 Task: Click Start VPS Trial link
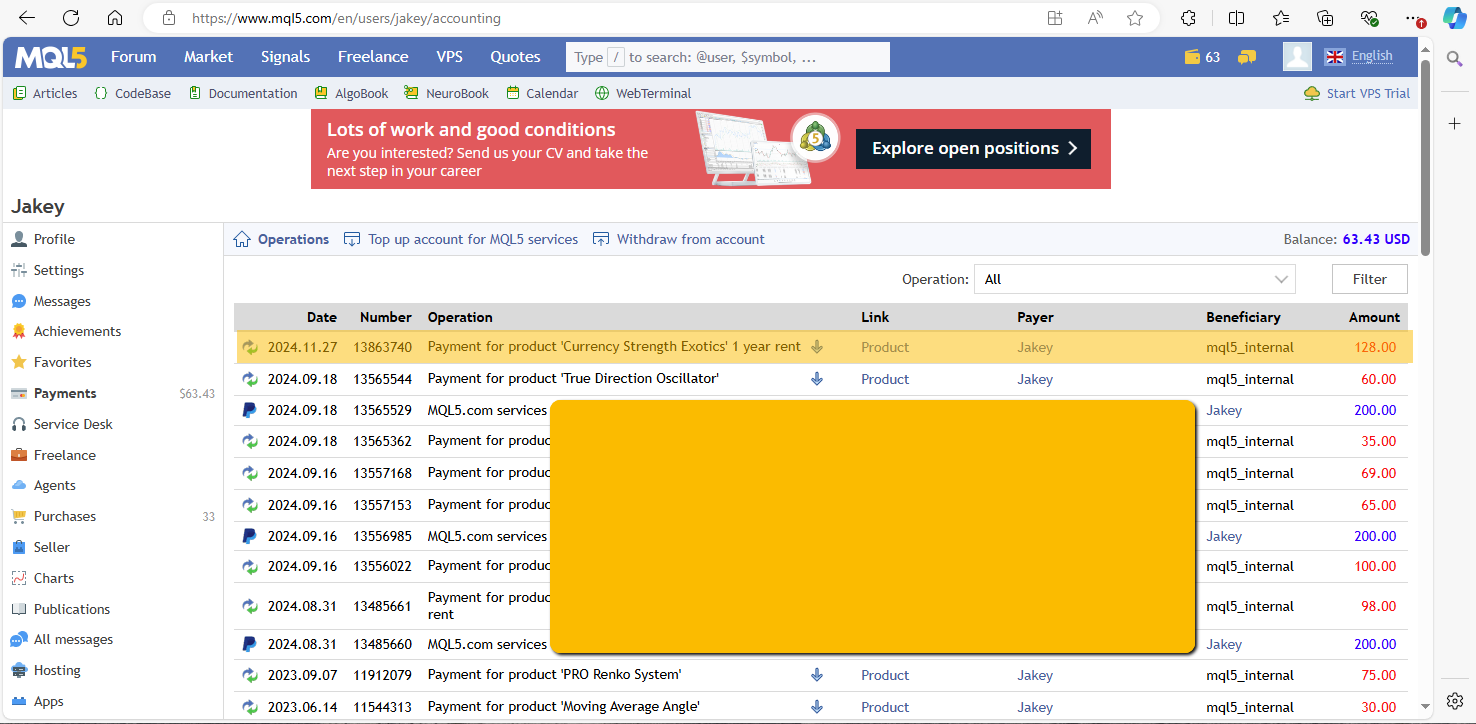1357,93
